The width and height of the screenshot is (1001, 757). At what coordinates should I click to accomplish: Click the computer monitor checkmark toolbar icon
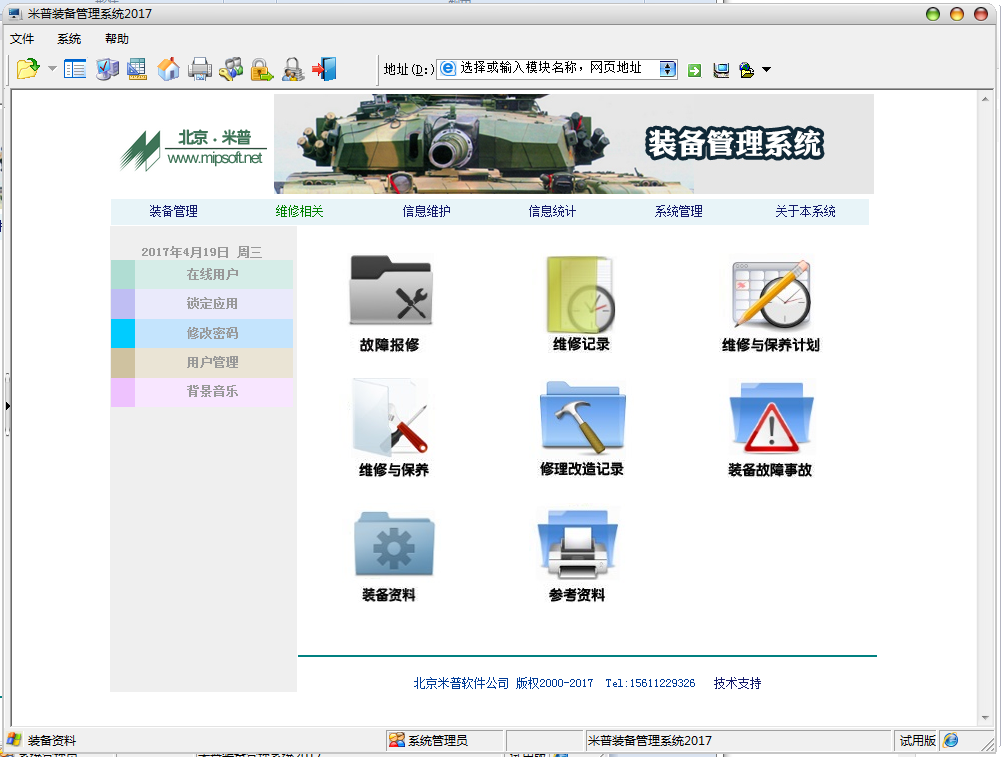pos(107,69)
